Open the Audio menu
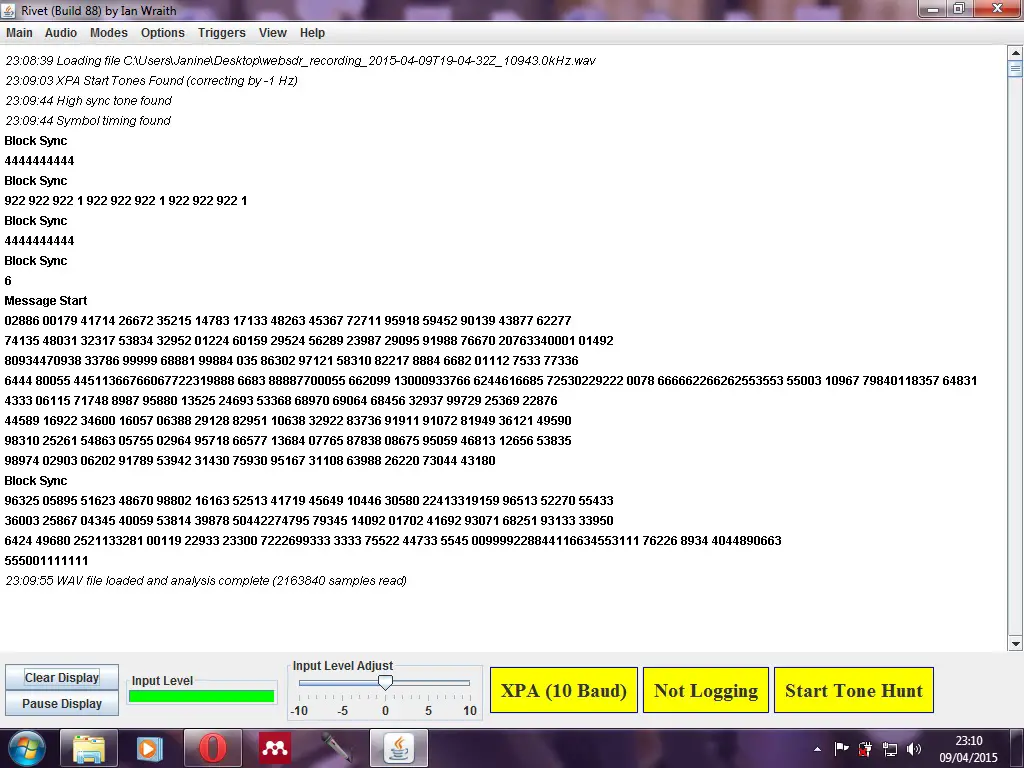The width and height of the screenshot is (1024, 768). pos(61,33)
